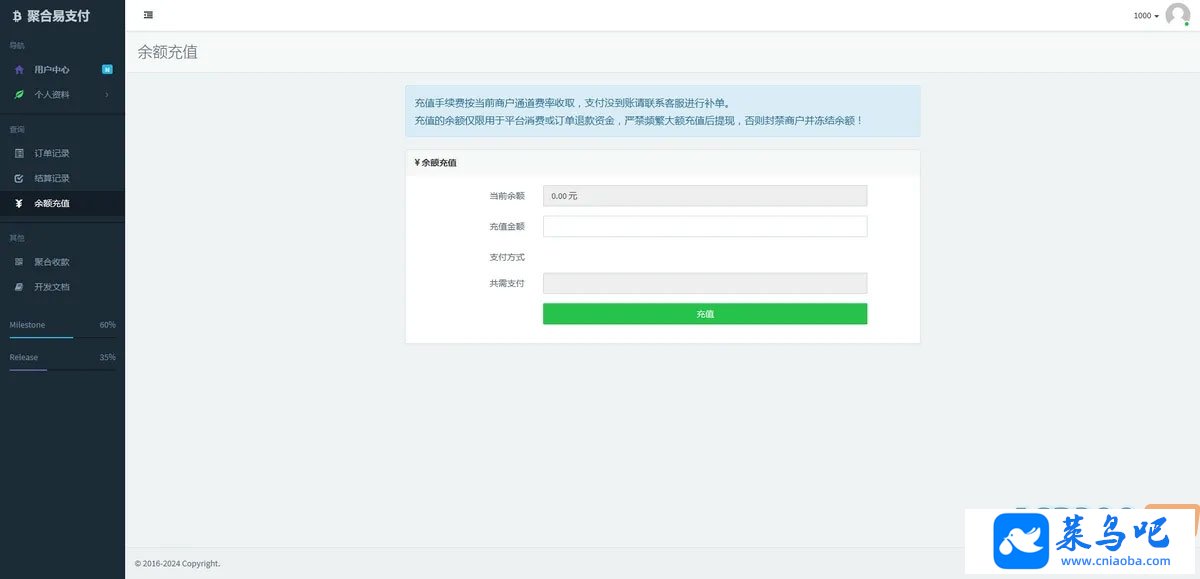Click the leaf icon beside 个人资料
The height and width of the screenshot is (579, 1200).
tap(19, 94)
